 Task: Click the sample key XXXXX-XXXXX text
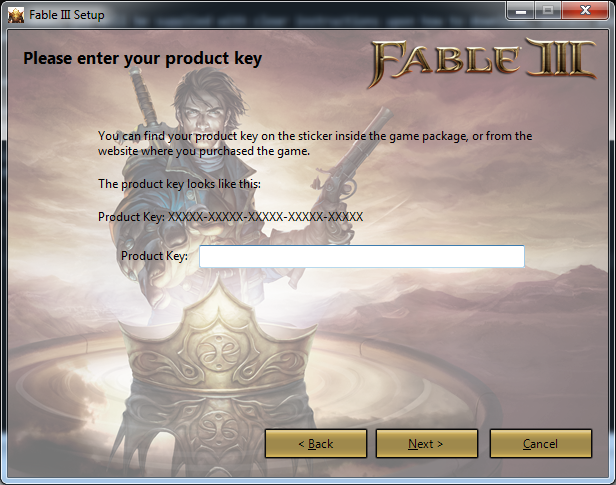[x=266, y=217]
